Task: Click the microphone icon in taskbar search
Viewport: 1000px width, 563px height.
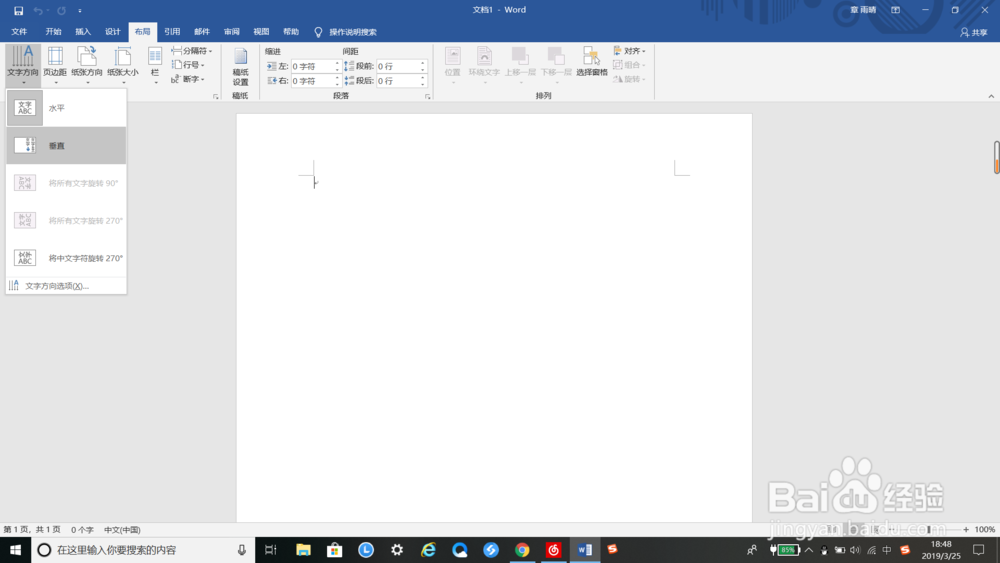Action: tap(242, 550)
